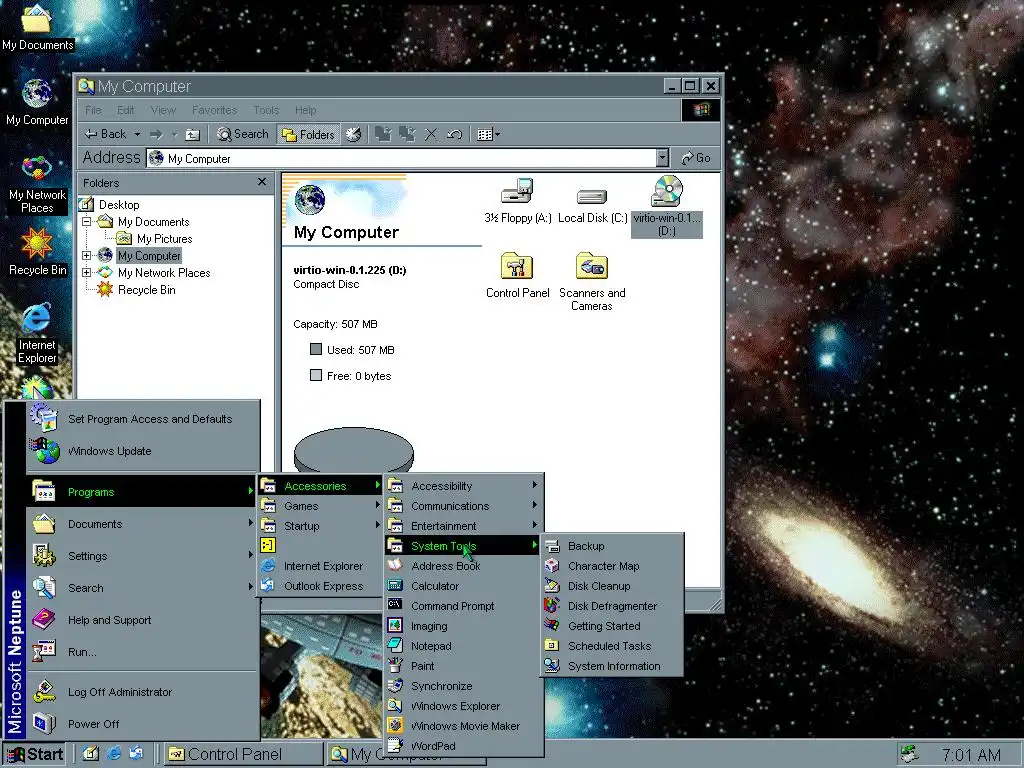Open the View menu
The image size is (1024, 768).
pos(163,110)
